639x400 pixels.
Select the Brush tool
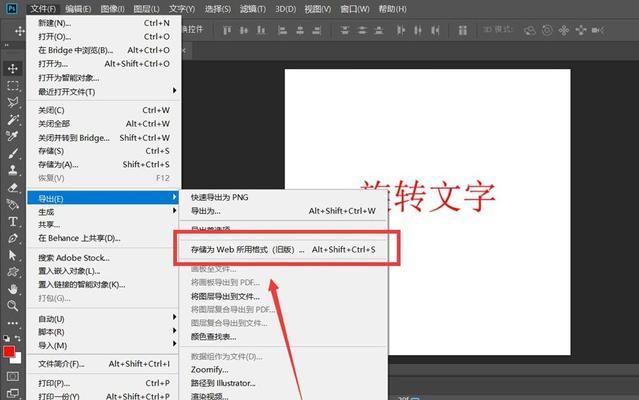click(x=13, y=153)
